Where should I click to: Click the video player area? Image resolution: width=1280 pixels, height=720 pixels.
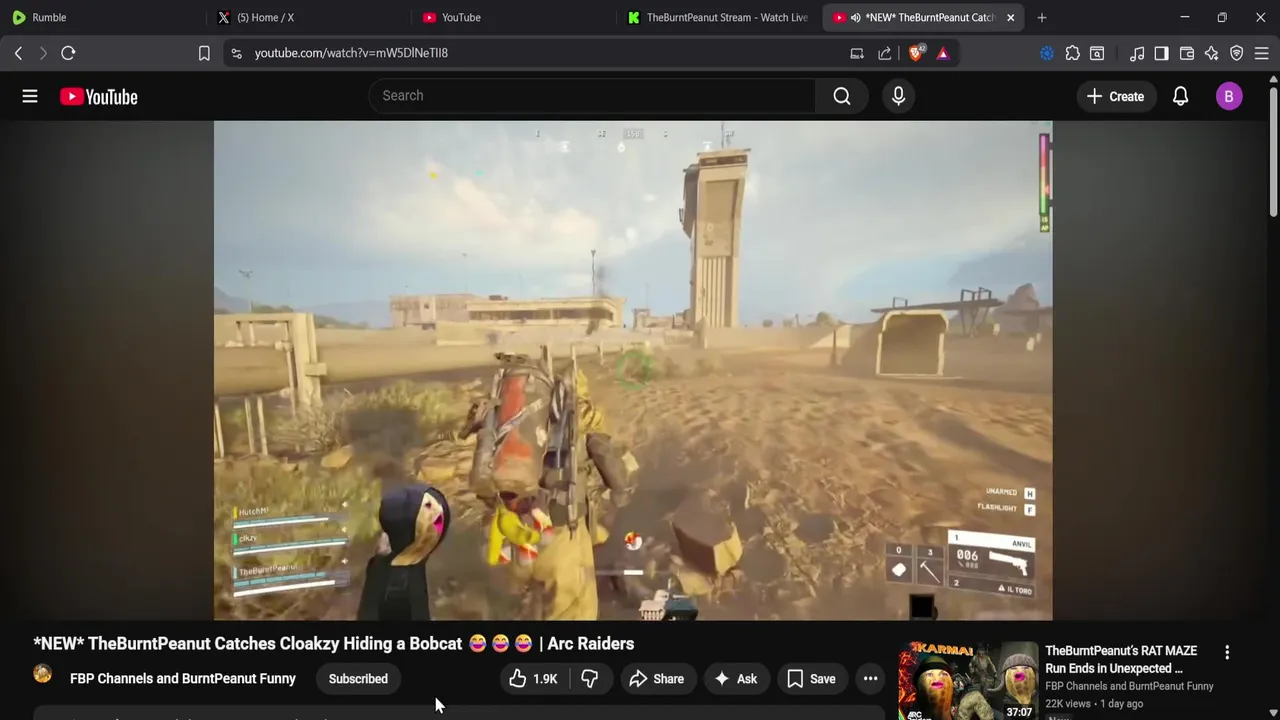(633, 370)
